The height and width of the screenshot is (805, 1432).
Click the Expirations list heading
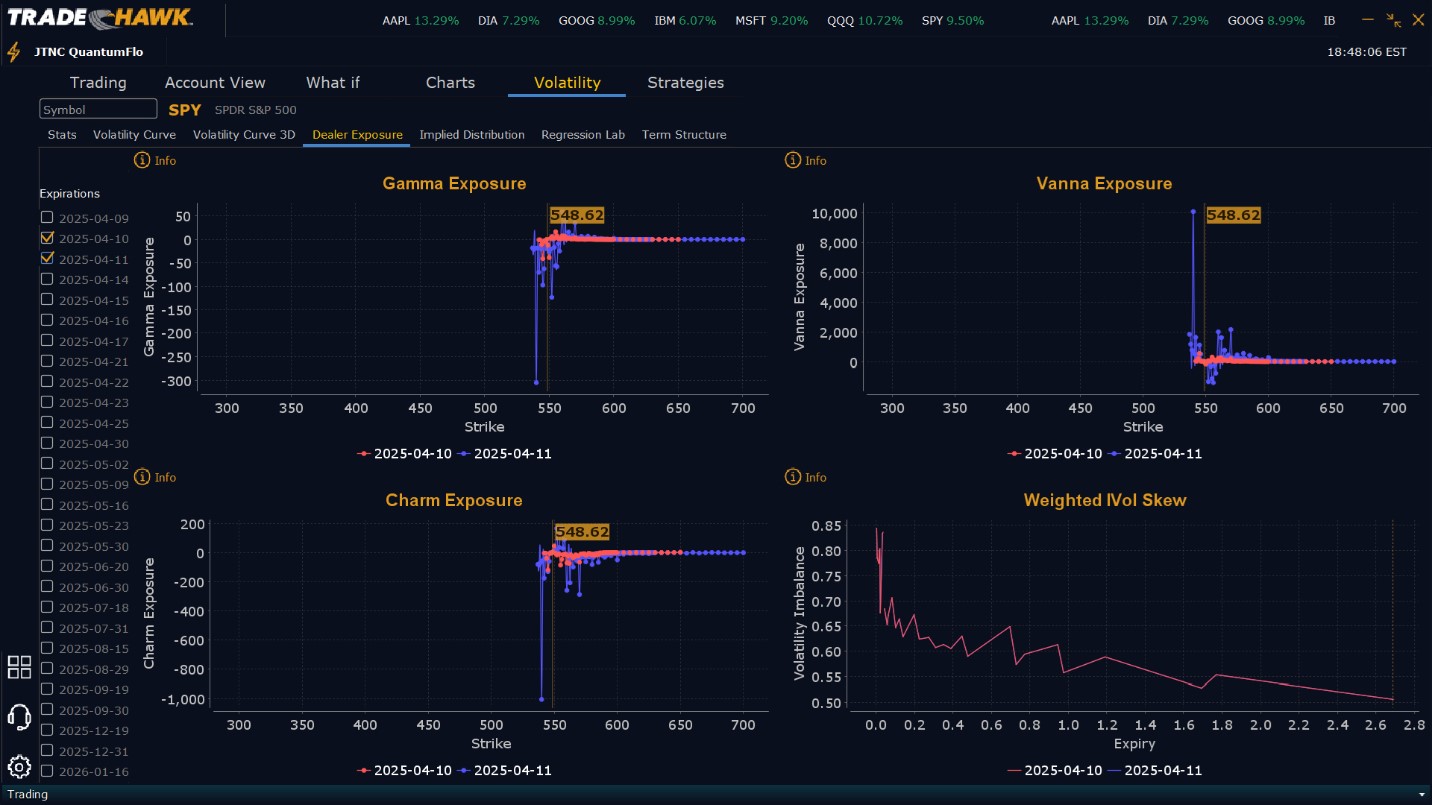coord(70,194)
